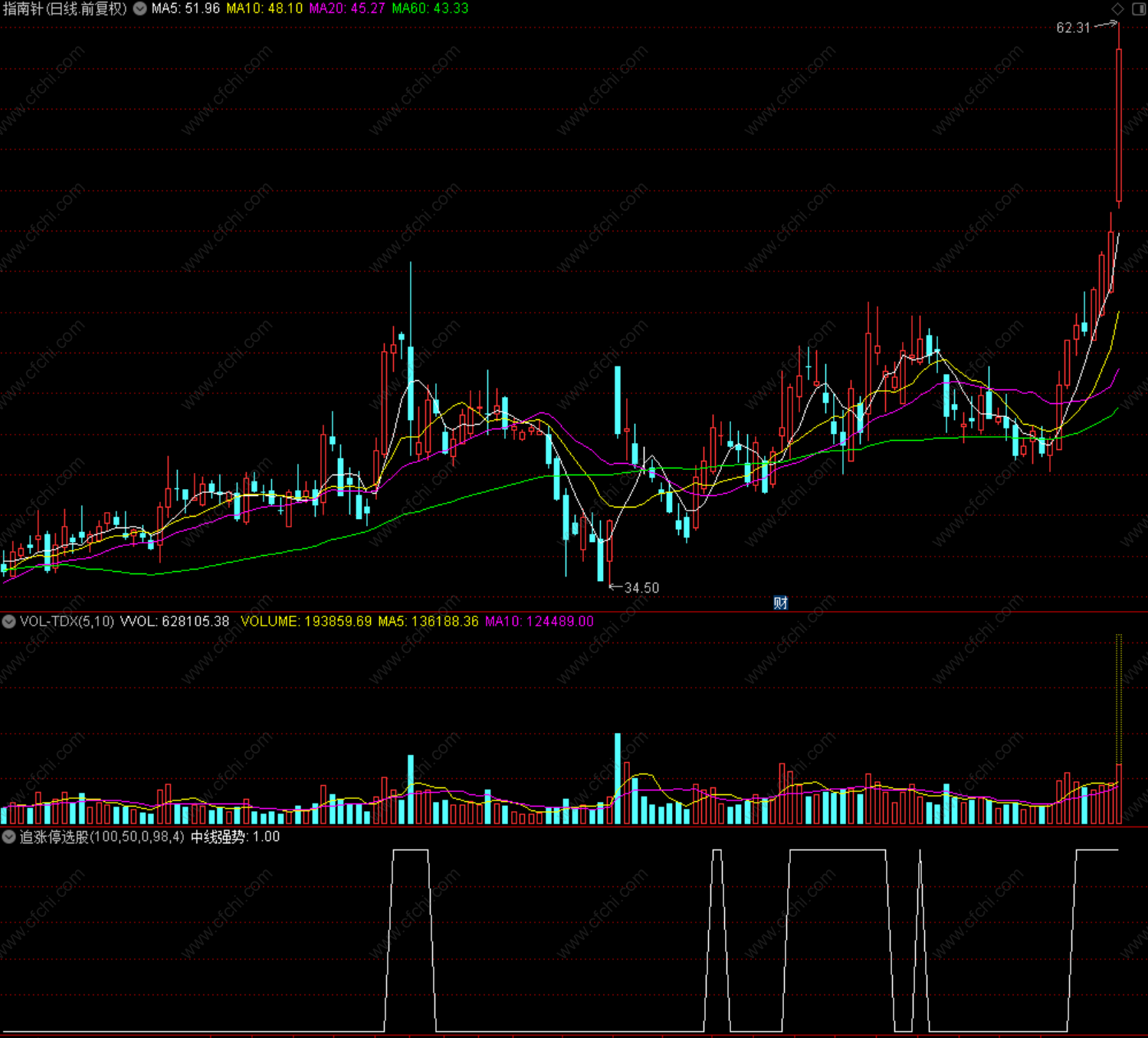Click the MA20: 45.27 indicator label

pos(347,8)
